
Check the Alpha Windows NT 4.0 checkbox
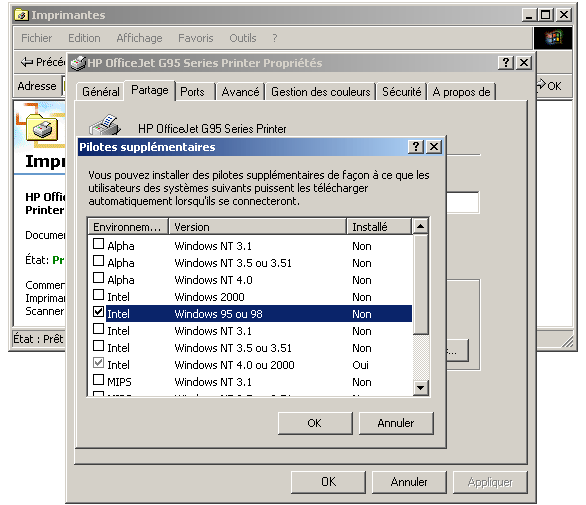pos(98,278)
